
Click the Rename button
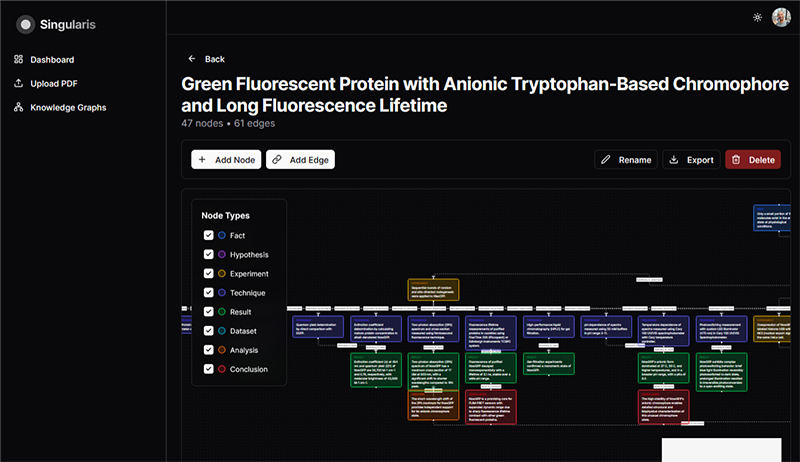point(625,159)
